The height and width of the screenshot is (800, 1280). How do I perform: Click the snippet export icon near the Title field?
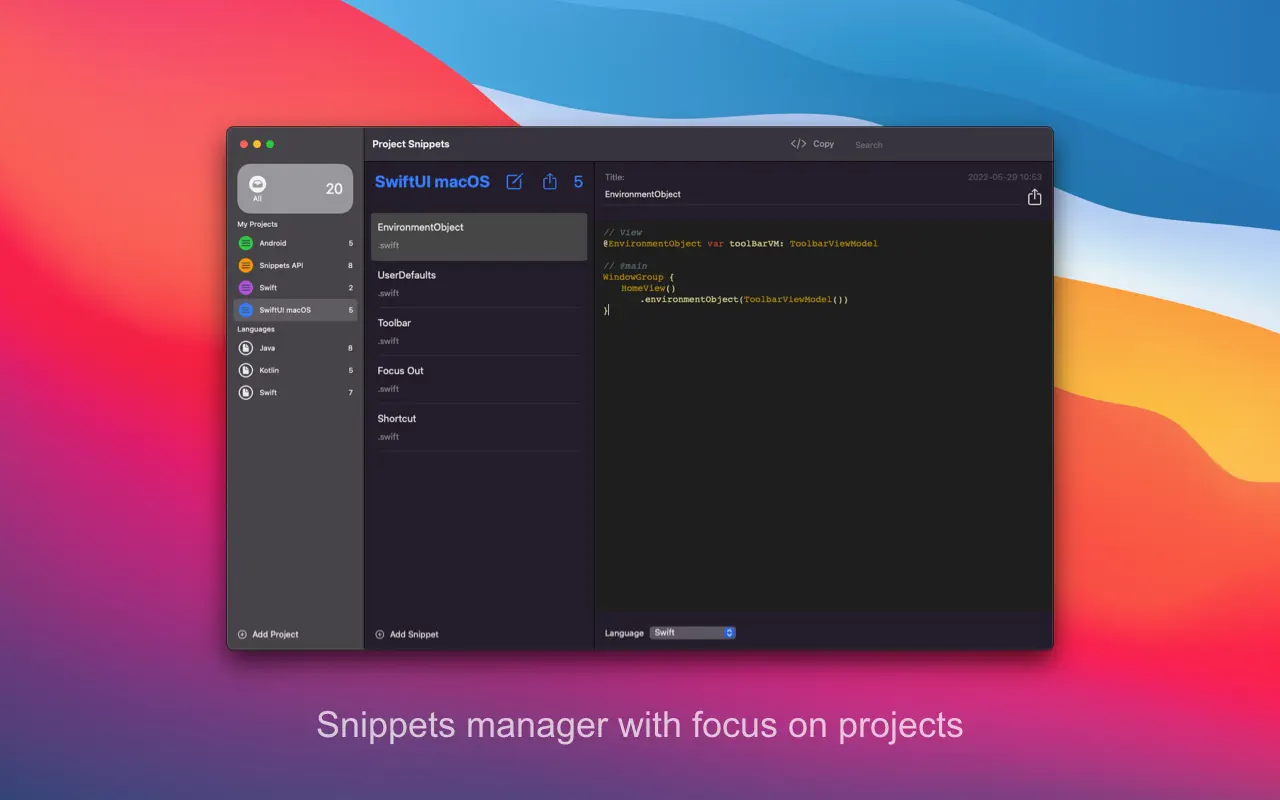[1034, 197]
